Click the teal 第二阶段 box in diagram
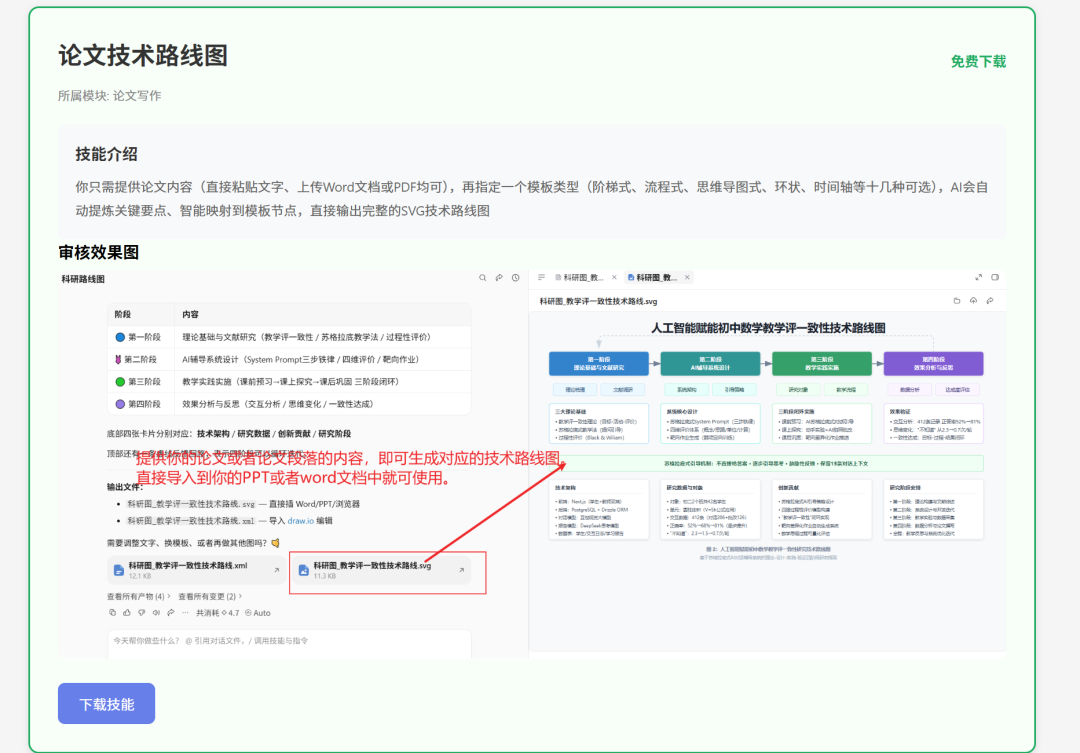 710,364
